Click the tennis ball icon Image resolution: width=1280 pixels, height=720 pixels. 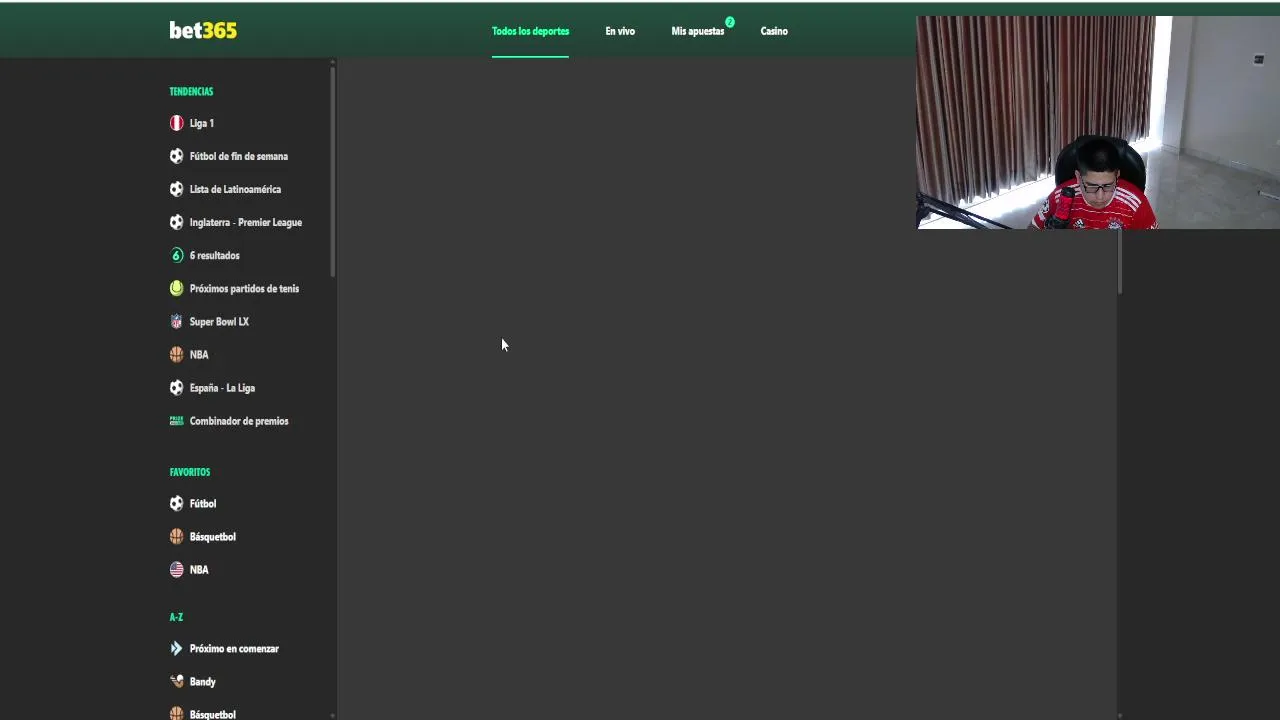176,288
